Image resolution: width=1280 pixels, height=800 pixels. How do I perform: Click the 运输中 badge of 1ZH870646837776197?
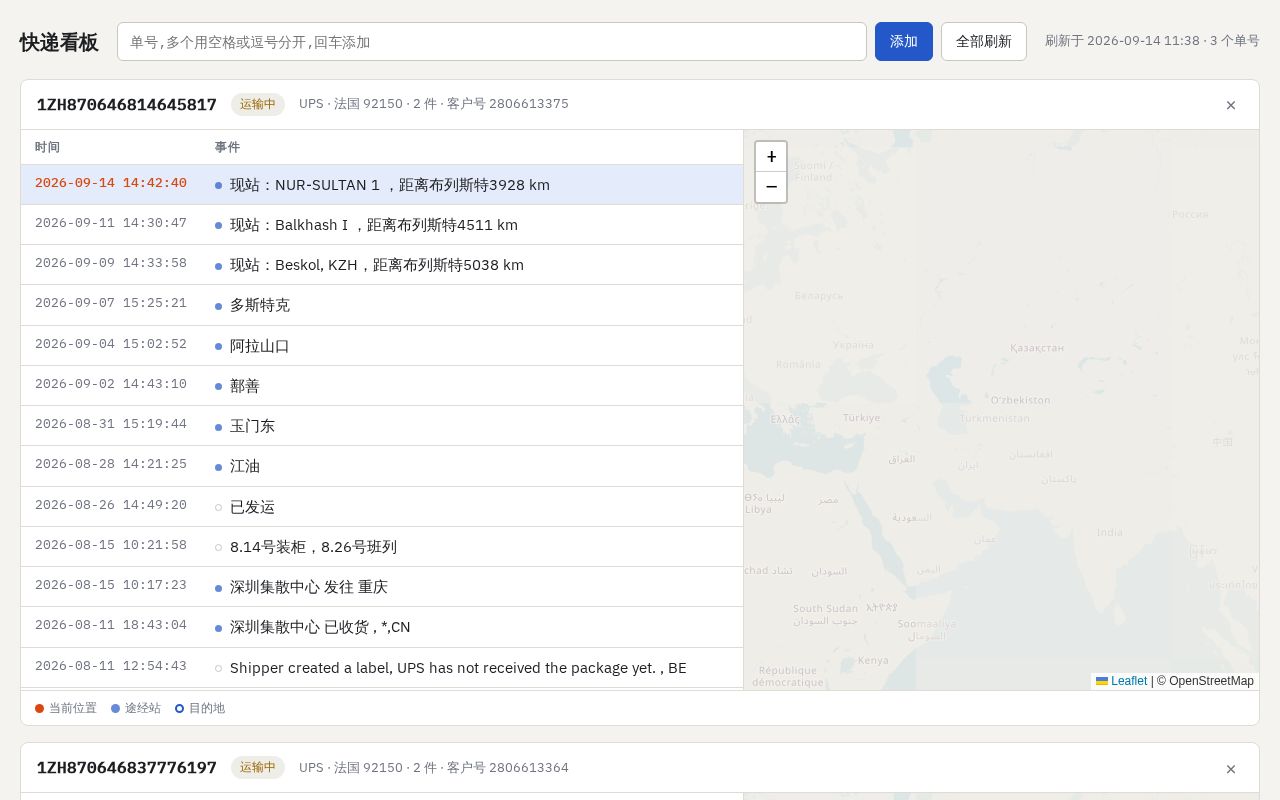[x=258, y=768]
